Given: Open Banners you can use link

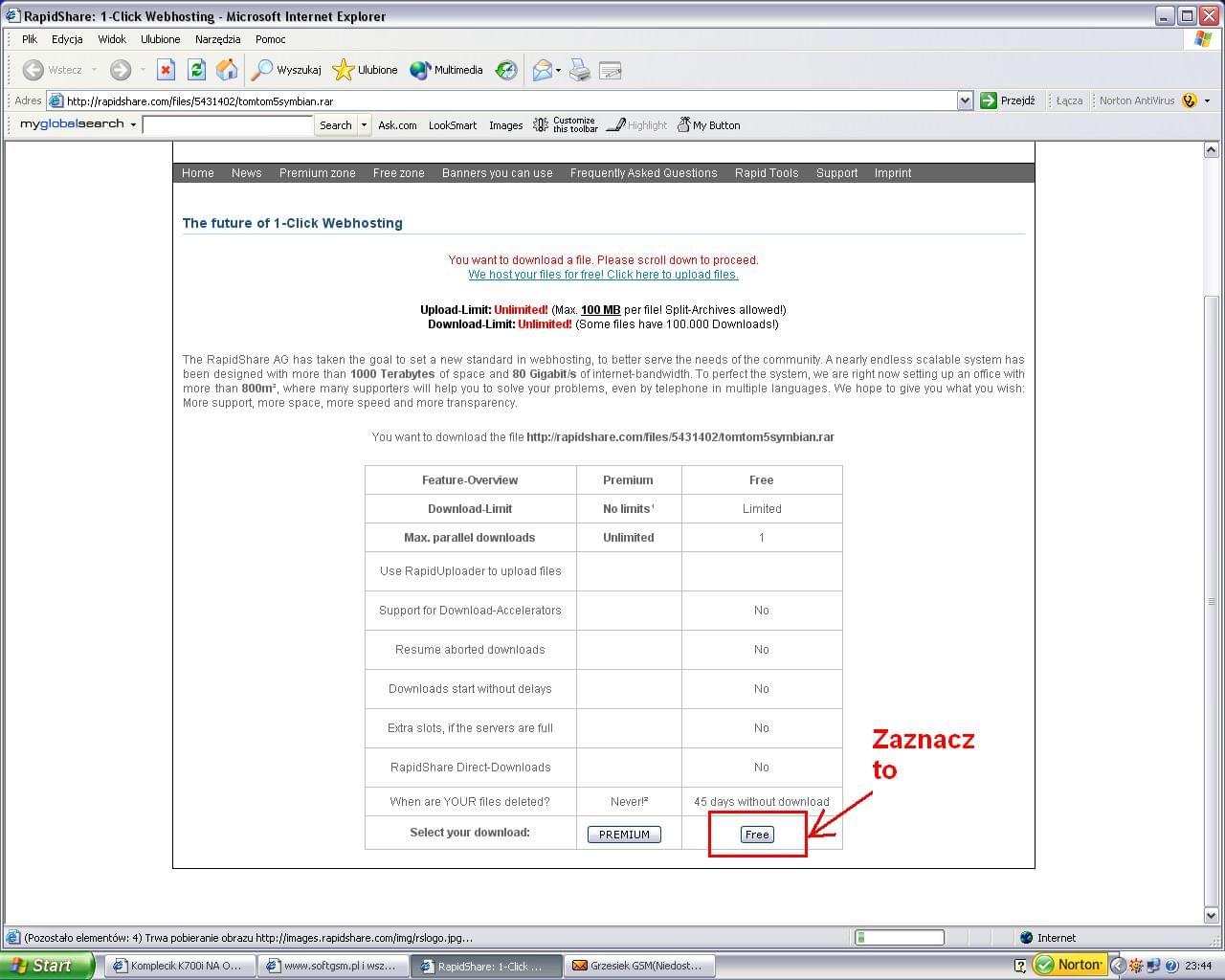Looking at the screenshot, I should [x=498, y=173].
